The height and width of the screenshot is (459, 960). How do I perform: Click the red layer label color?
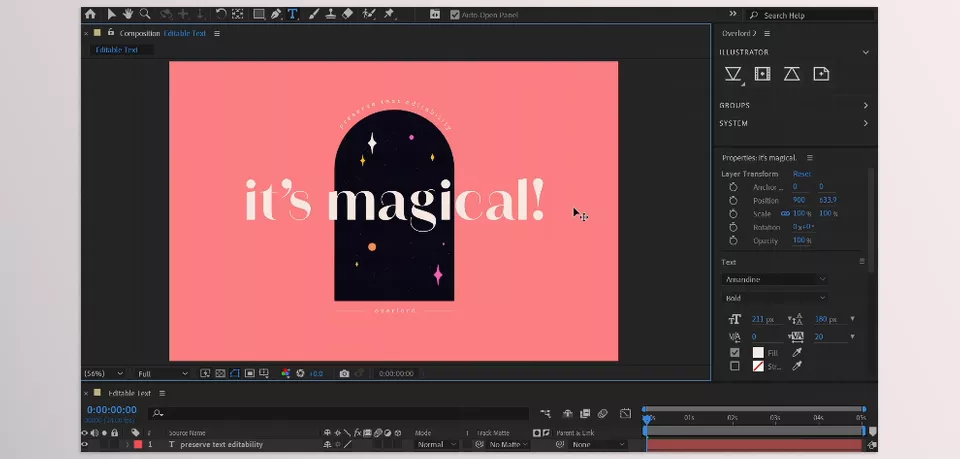pyautogui.click(x=138, y=445)
